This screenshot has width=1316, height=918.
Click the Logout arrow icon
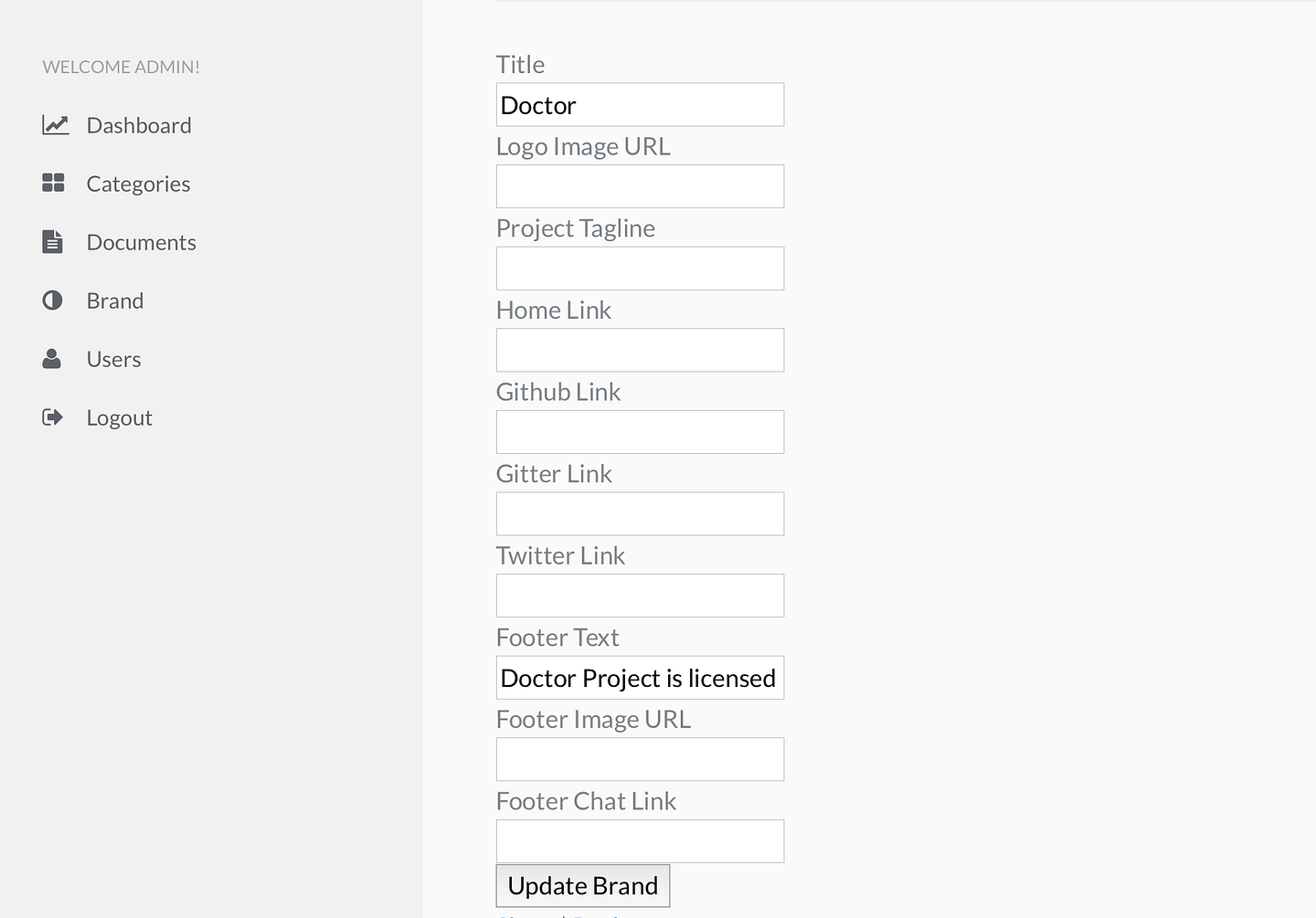(53, 417)
